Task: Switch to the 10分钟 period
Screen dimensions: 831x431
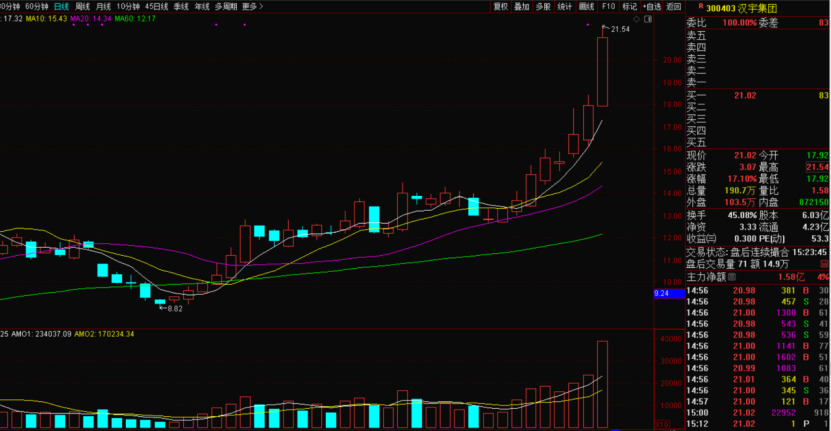Action: (128, 6)
